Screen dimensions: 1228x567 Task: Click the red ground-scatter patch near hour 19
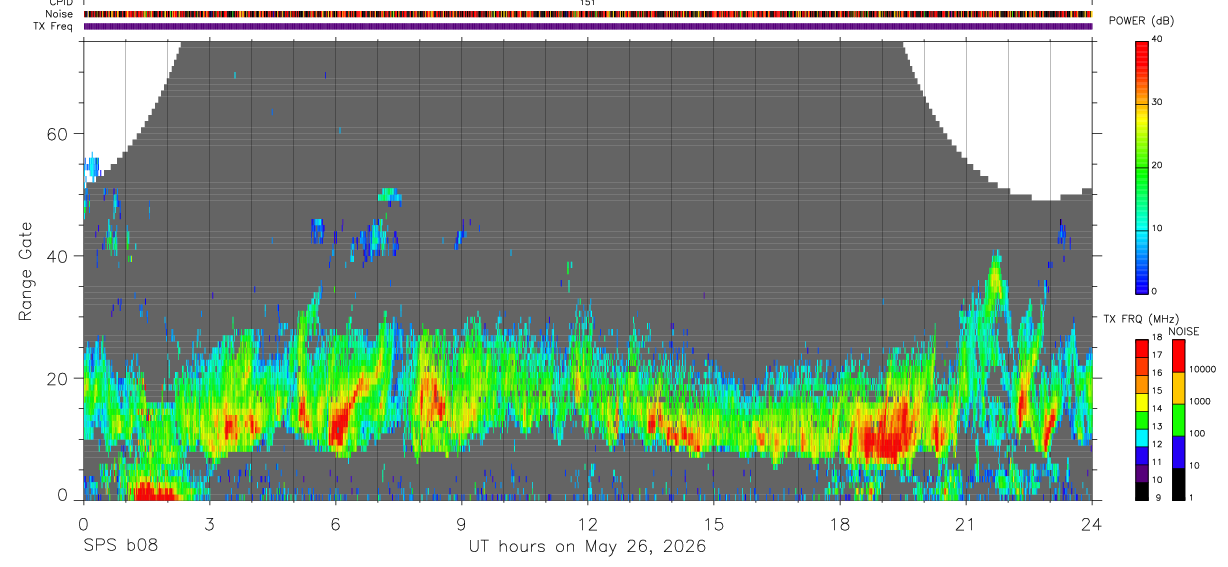878,440
